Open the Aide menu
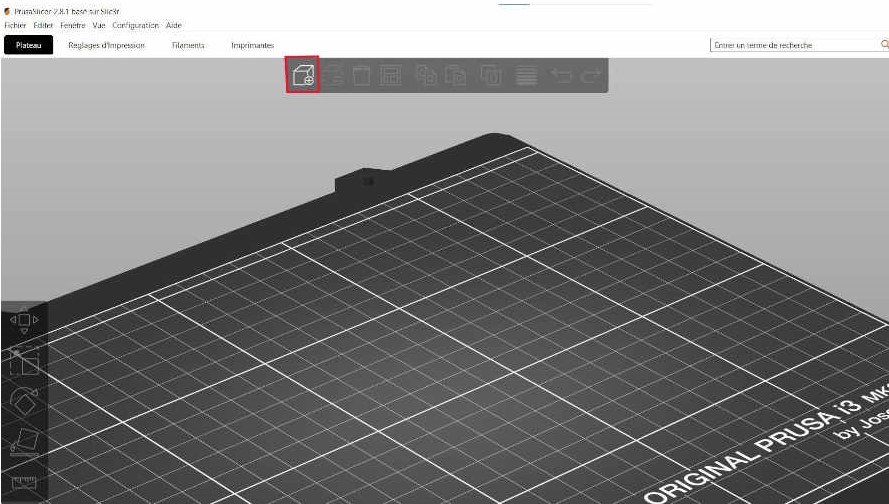The image size is (889, 504). 173,25
